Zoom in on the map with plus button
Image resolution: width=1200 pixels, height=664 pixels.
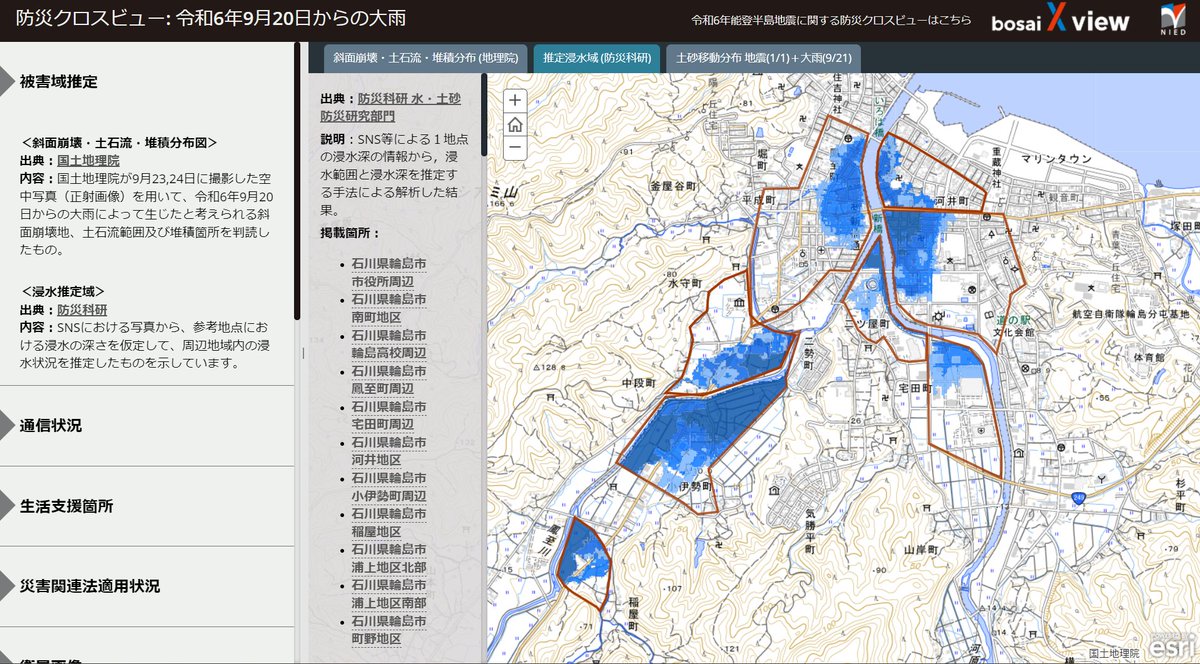tap(514, 100)
